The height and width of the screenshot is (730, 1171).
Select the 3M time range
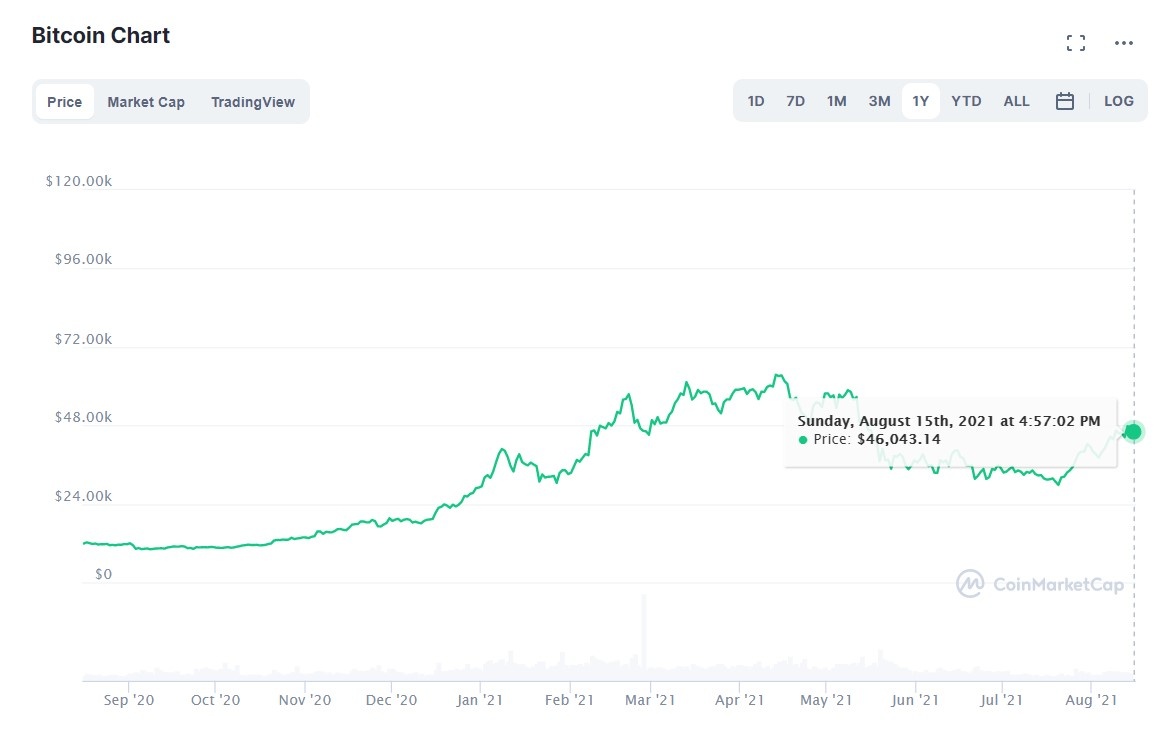879,100
